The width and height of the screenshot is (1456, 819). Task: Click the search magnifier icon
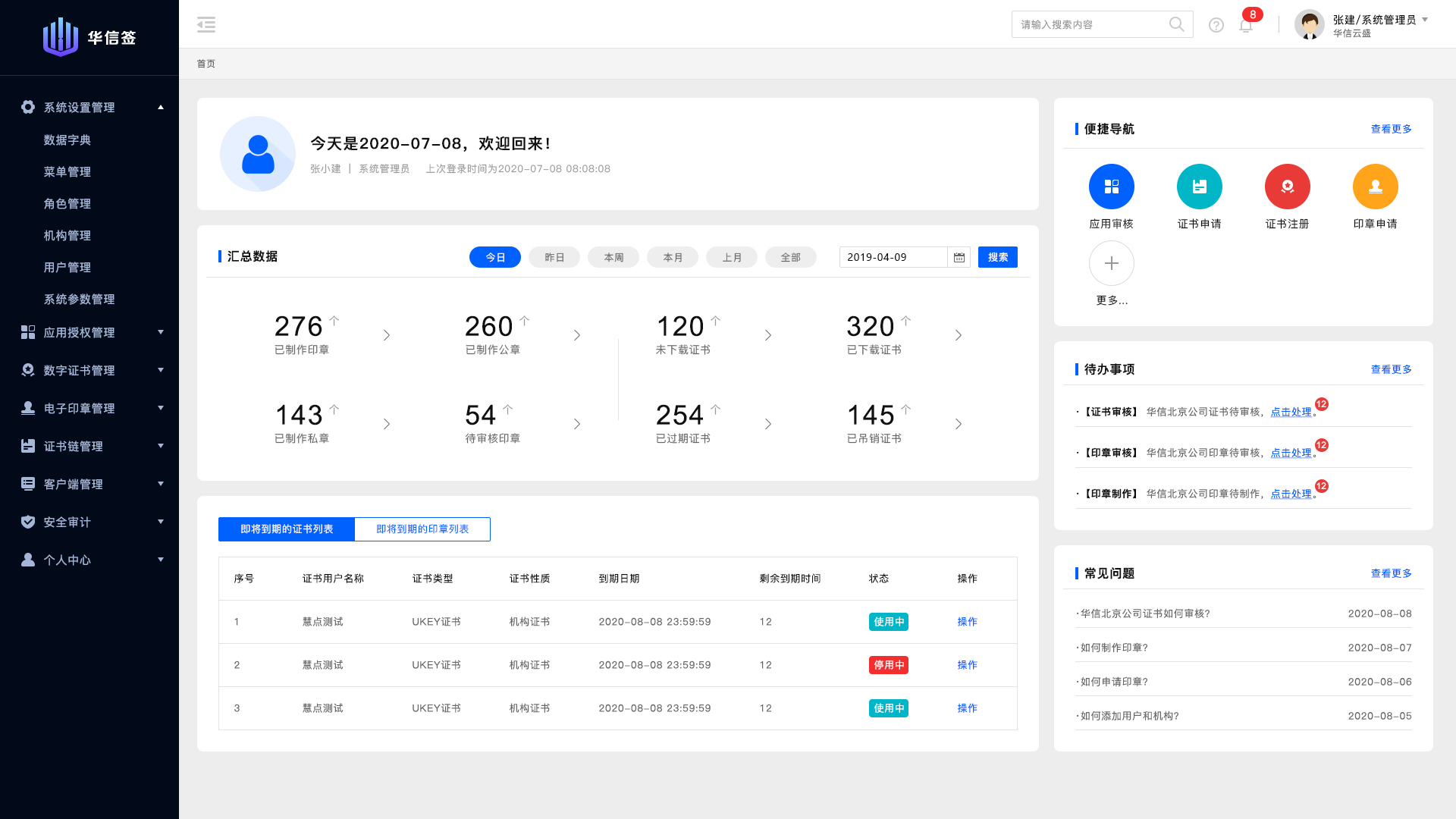click(x=1176, y=24)
